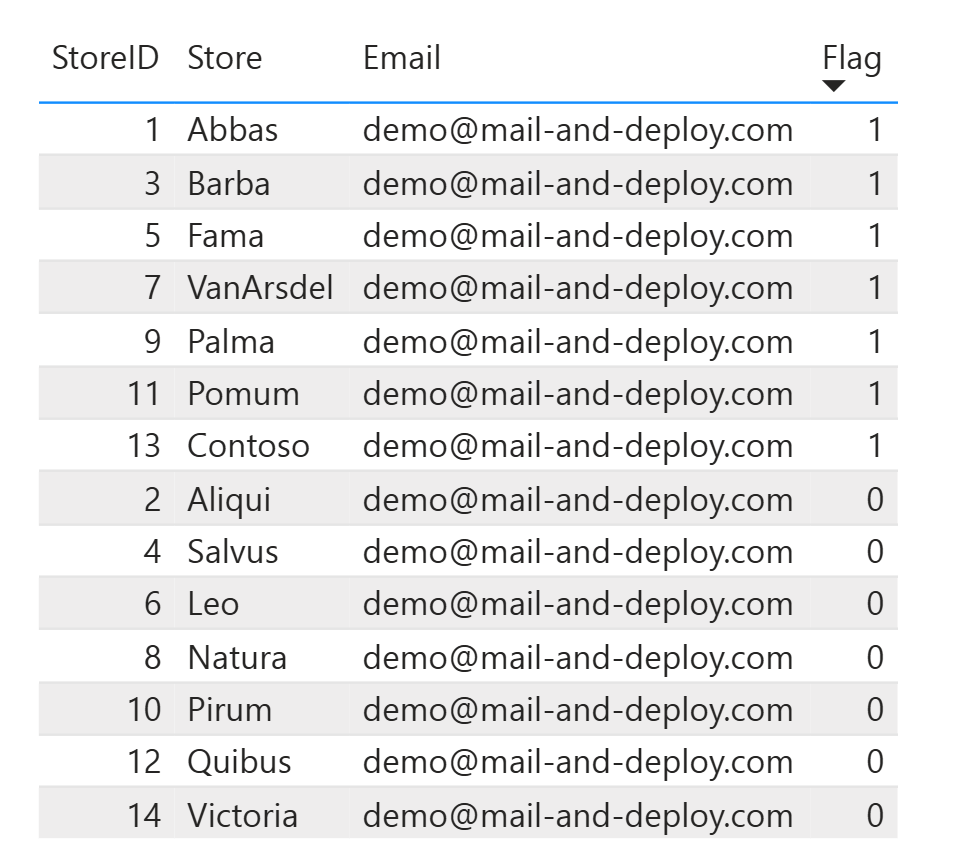Click StoreID 10 cell for Pirum
Image resolution: width=959 pixels, height=866 pixels.
(x=143, y=710)
